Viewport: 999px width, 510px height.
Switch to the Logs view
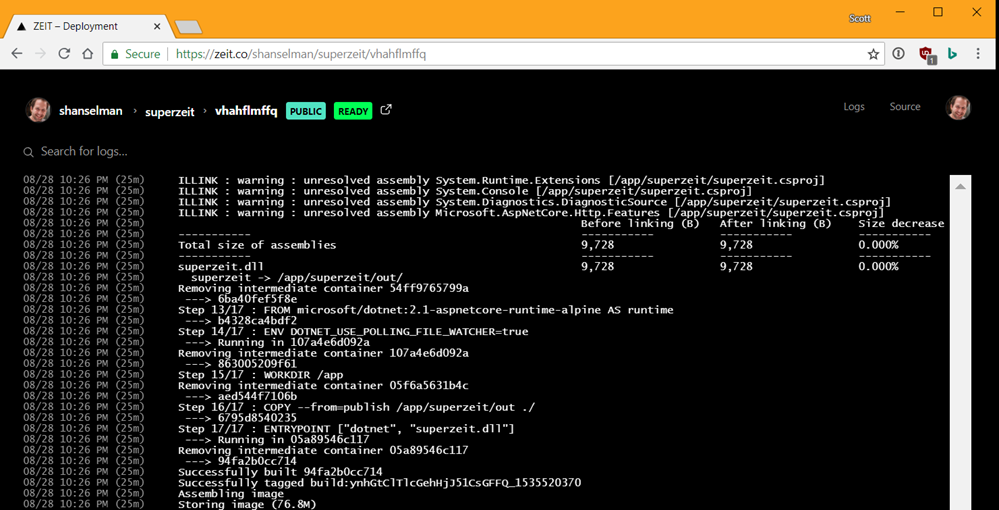coord(854,106)
